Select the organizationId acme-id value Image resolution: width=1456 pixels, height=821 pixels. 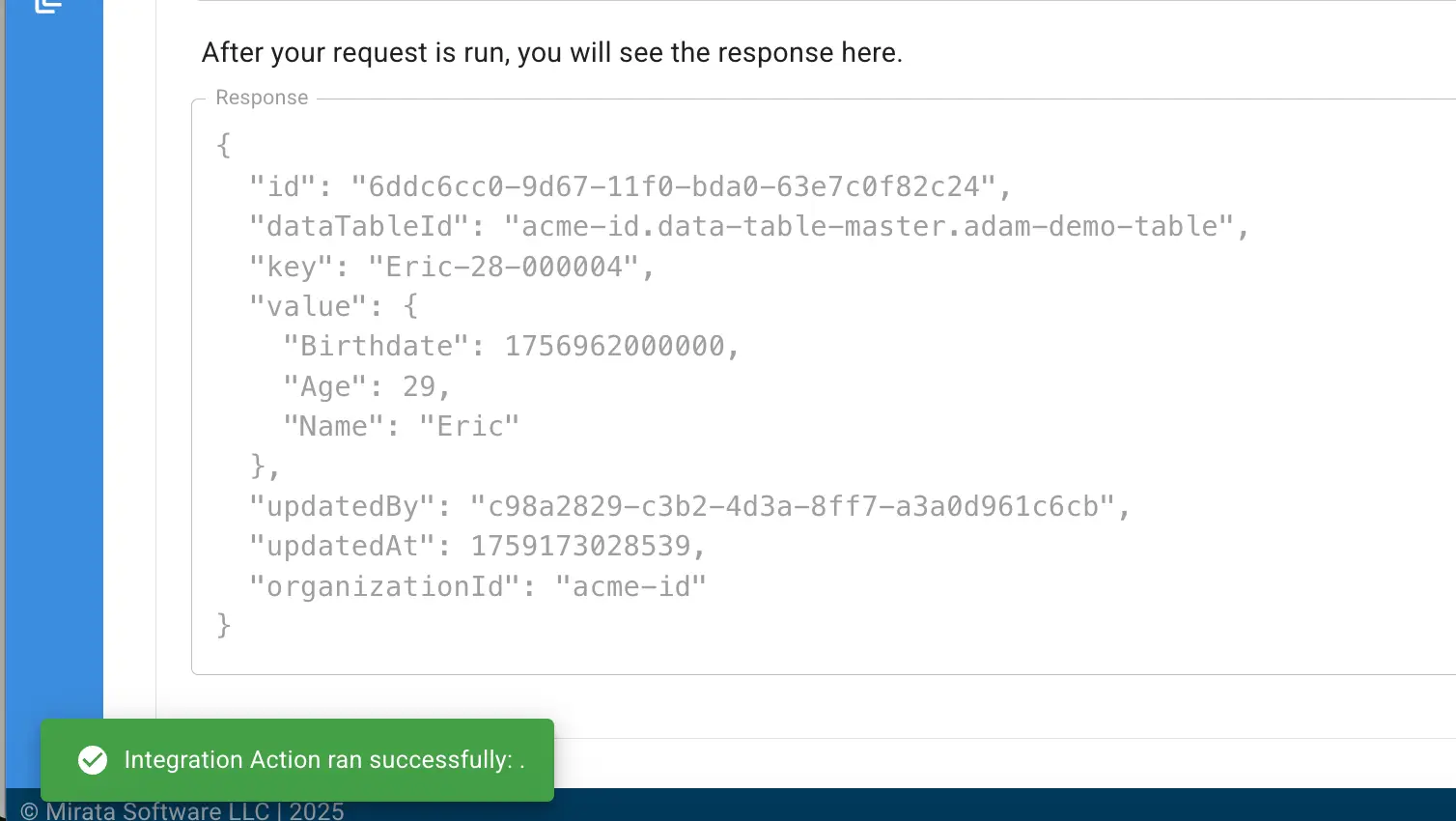tap(631, 585)
